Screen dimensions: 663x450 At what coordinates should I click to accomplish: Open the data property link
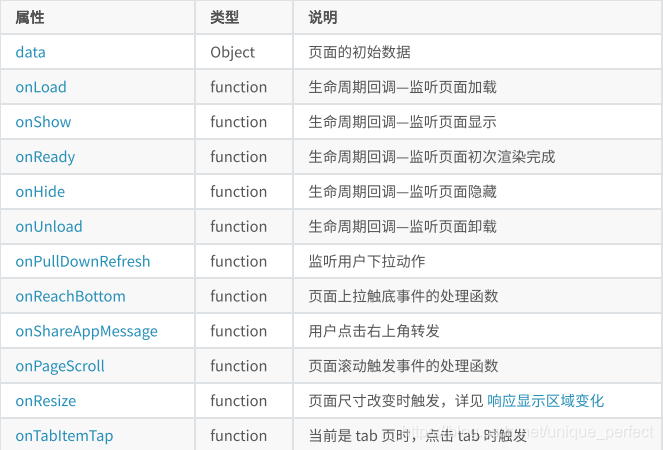[x=30, y=52]
